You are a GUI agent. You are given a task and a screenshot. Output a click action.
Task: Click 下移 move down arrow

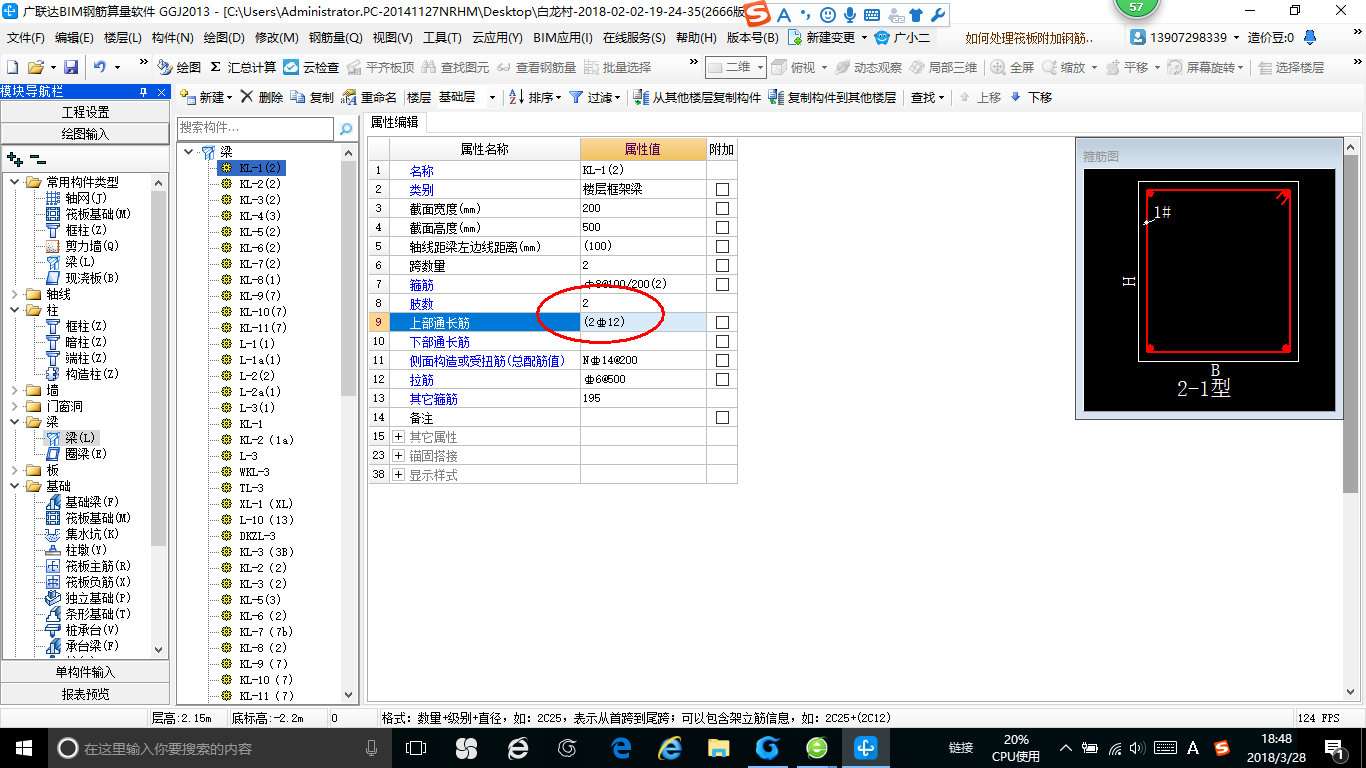[x=1031, y=97]
